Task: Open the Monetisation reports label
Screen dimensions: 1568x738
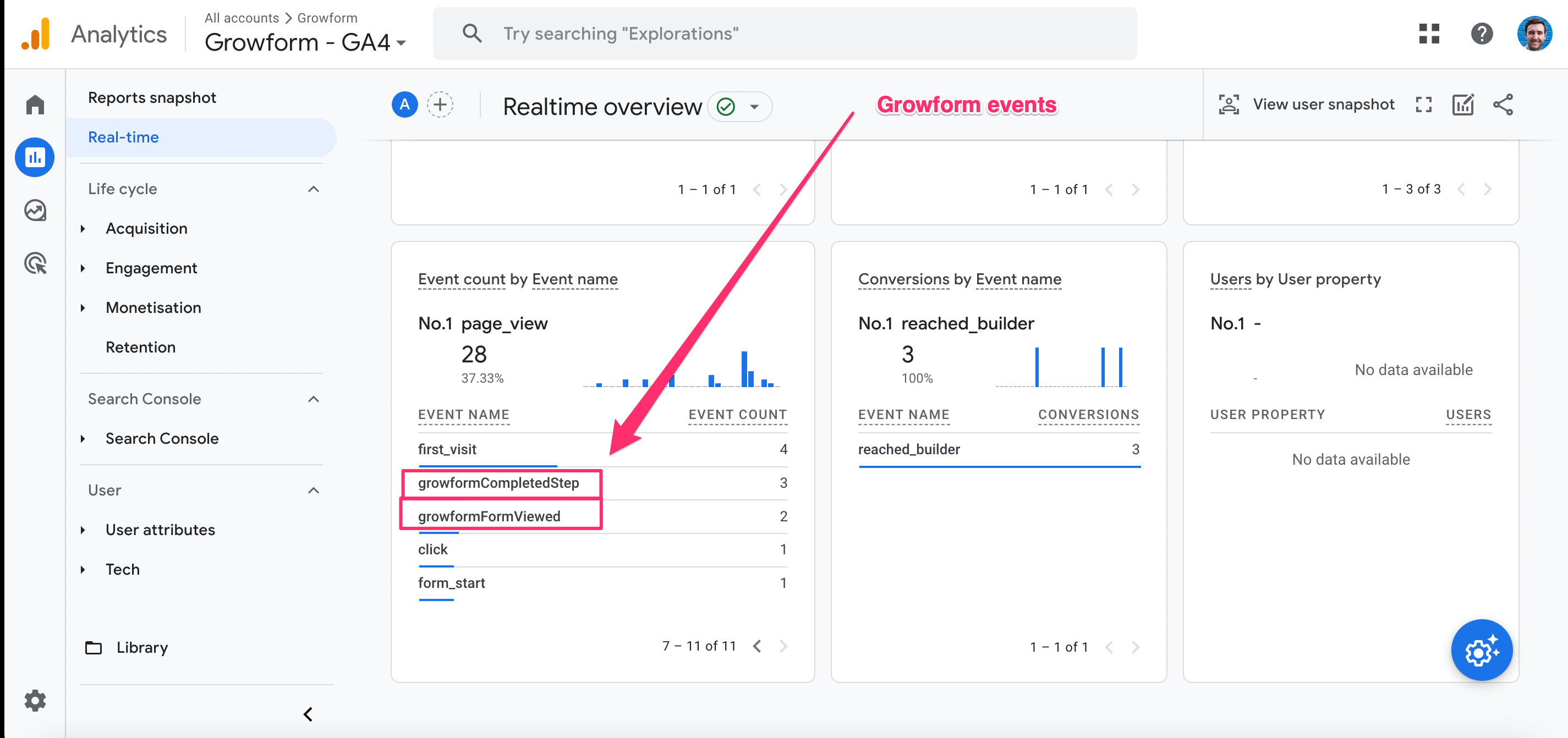Action: coord(153,308)
